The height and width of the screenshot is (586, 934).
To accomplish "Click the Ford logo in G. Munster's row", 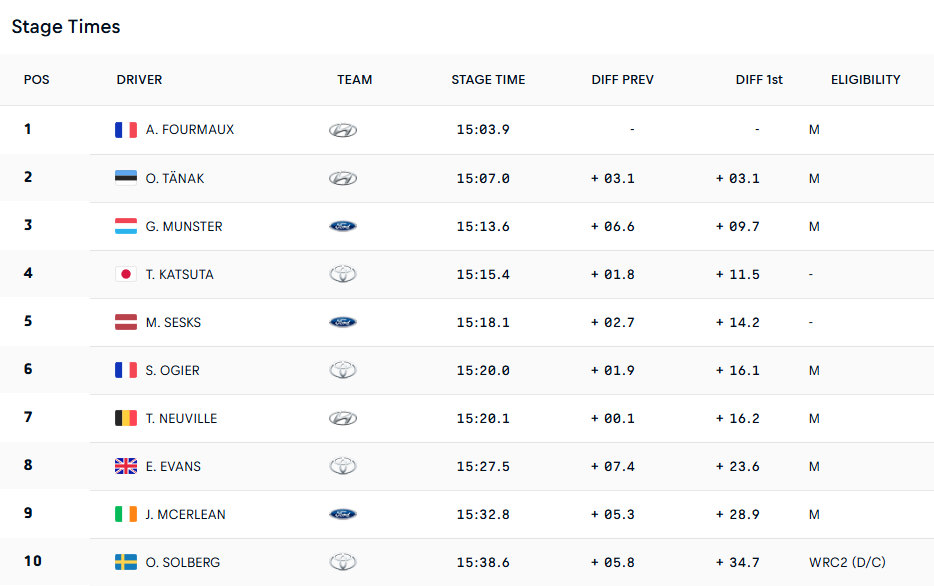I will click(343, 226).
